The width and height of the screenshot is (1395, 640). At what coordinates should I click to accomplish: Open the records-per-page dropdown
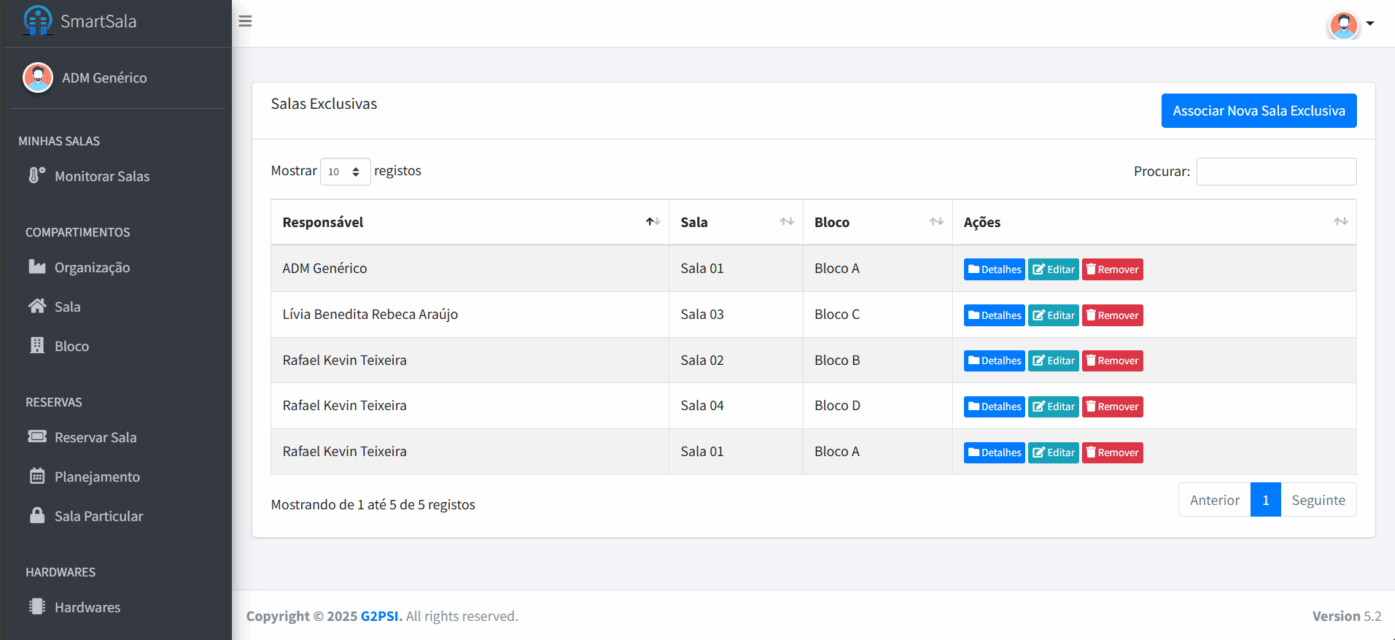pos(345,172)
